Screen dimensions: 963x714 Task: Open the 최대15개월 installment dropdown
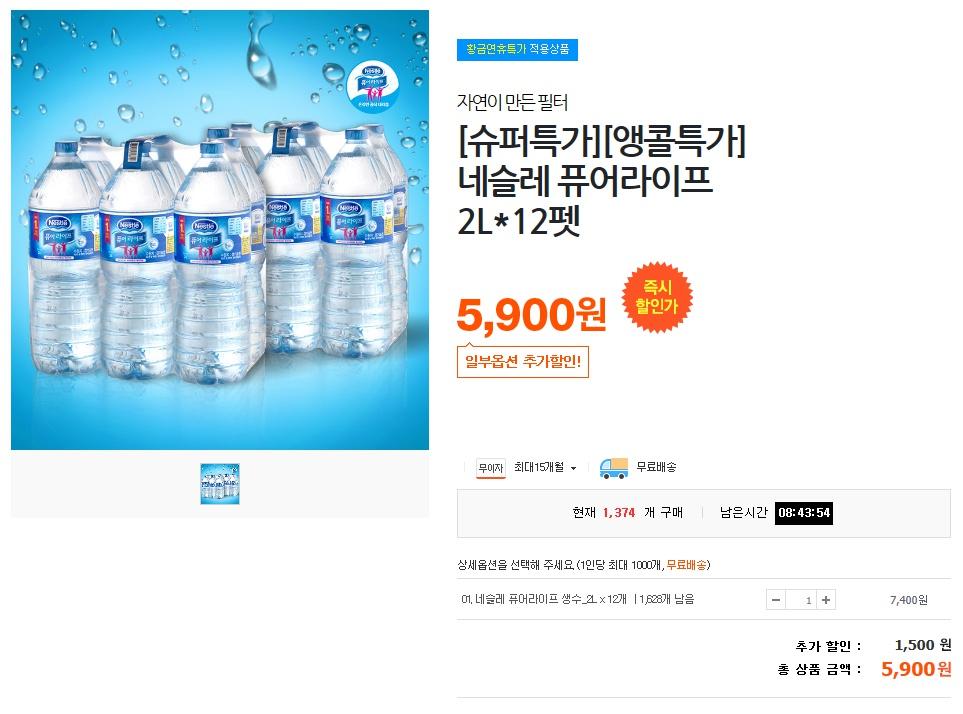point(545,467)
